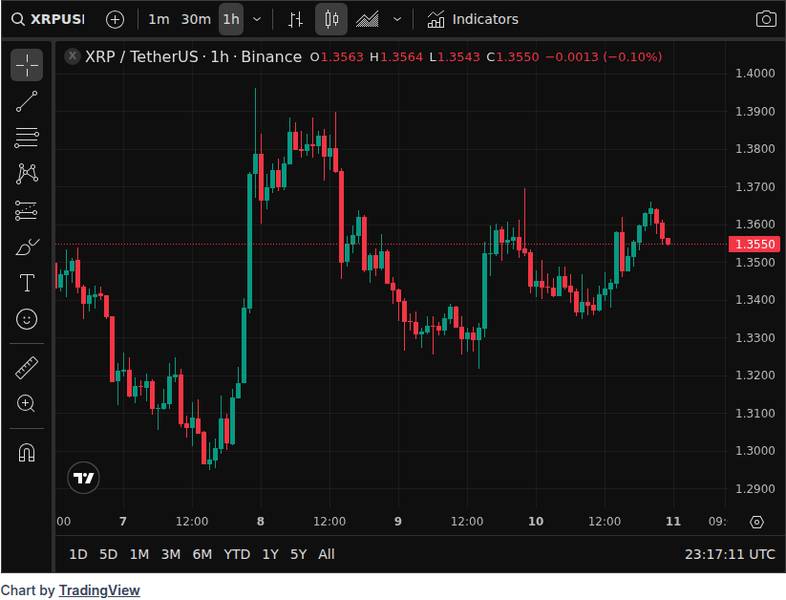The height and width of the screenshot is (600, 786).
Task: Toggle the magnet mode
Action: coord(27,453)
